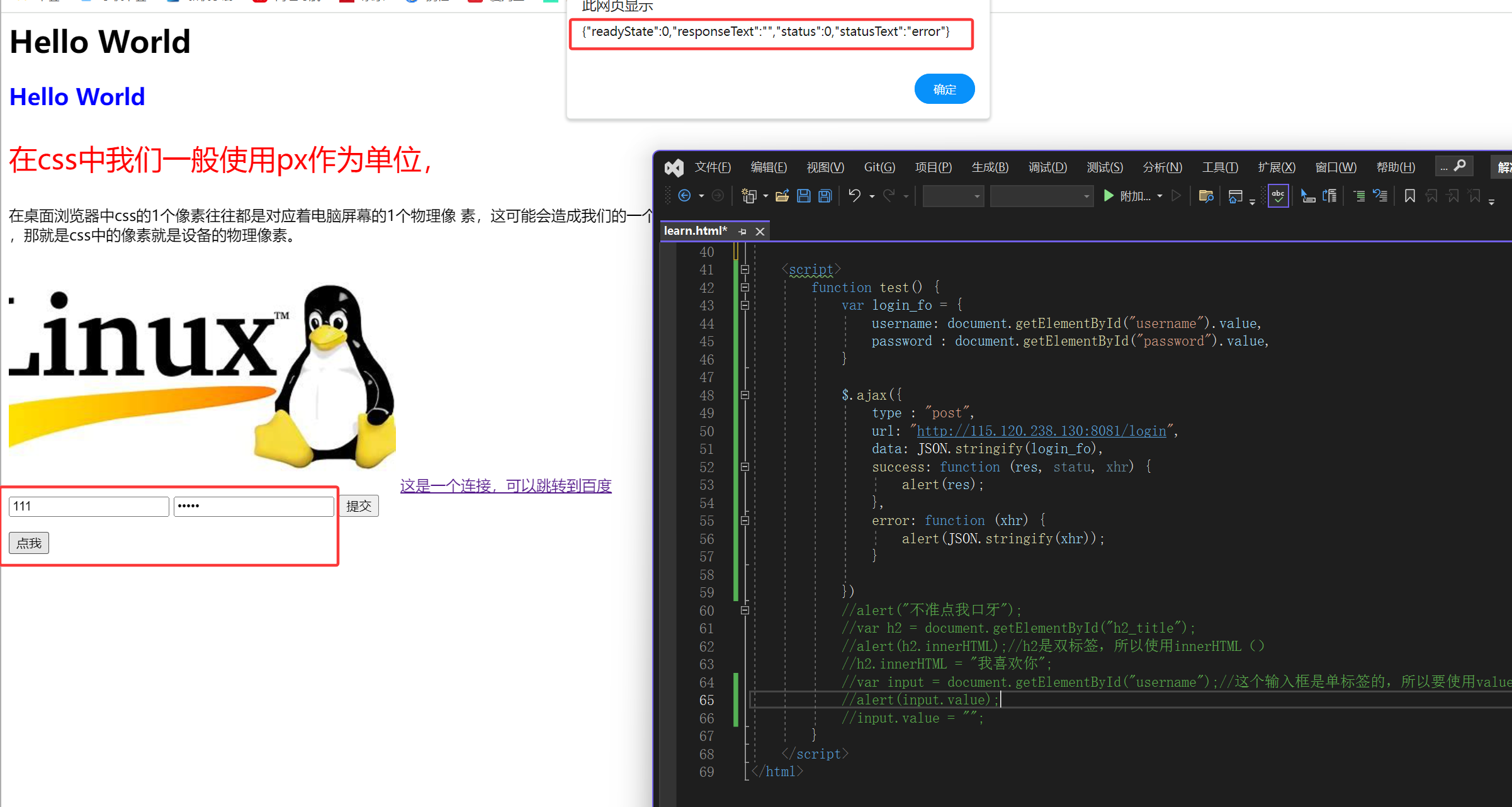1512x807 pixels.
Task: Click the password input field
Action: pos(254,506)
